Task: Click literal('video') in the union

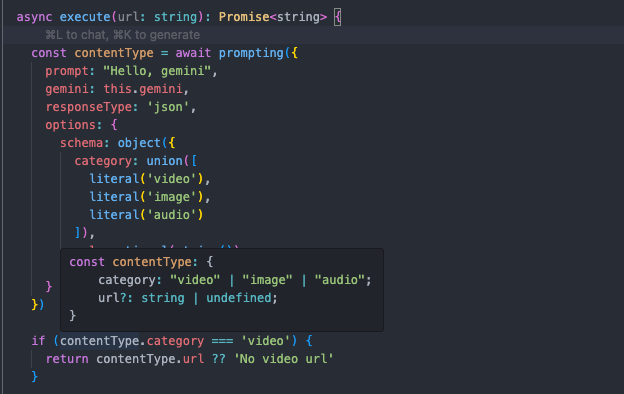Action: pyautogui.click(x=146, y=179)
